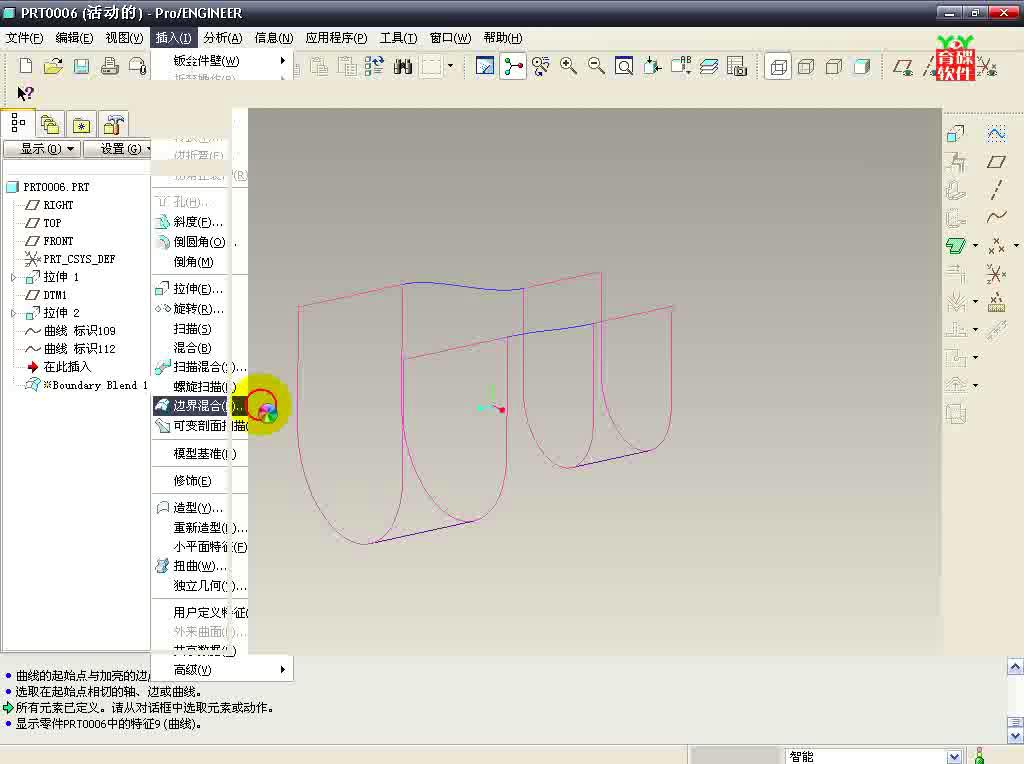This screenshot has width=1024, height=764.
Task: Save the model with the floppy disk icon
Action: (x=82, y=66)
